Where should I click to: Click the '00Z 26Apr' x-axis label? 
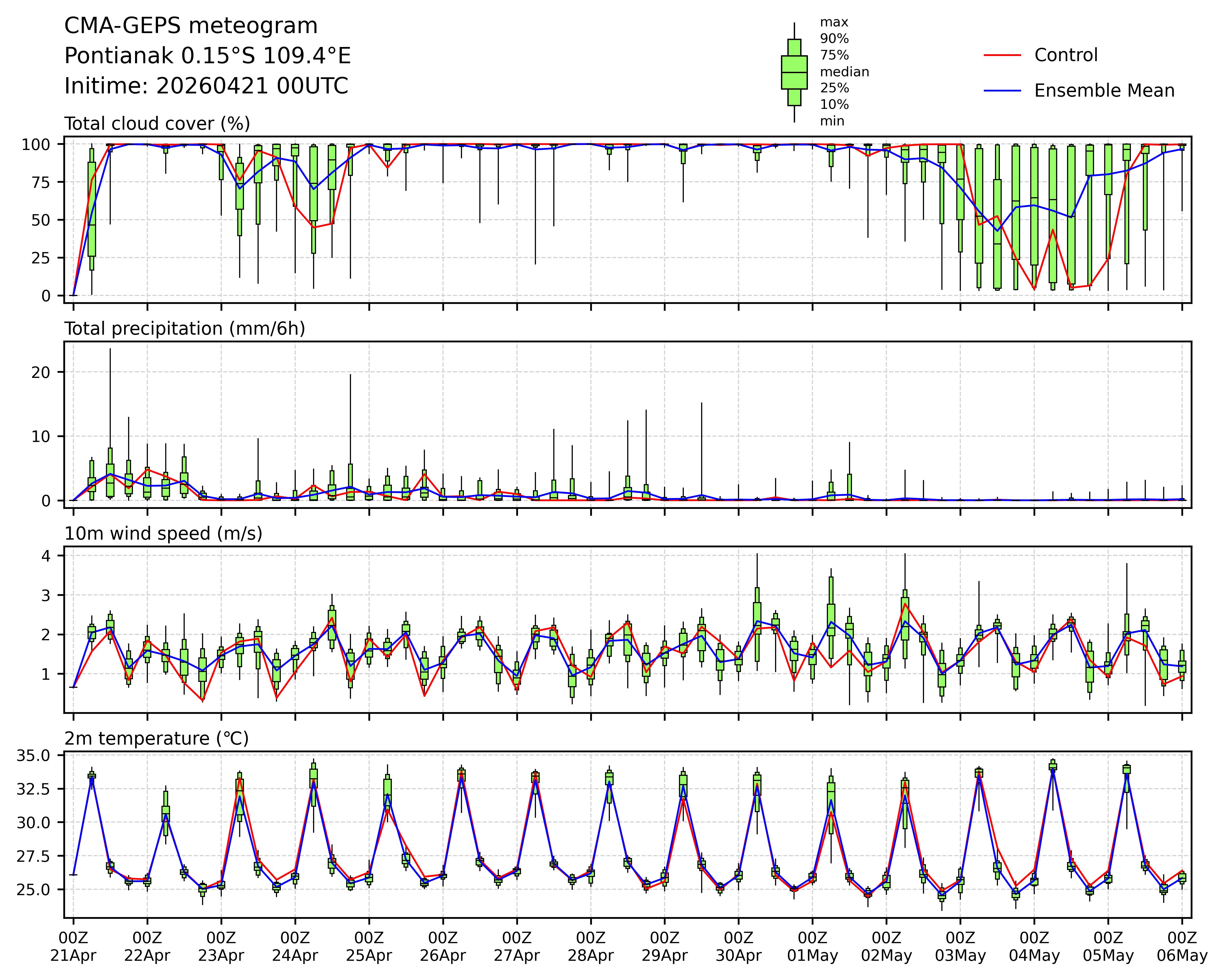coord(443,946)
